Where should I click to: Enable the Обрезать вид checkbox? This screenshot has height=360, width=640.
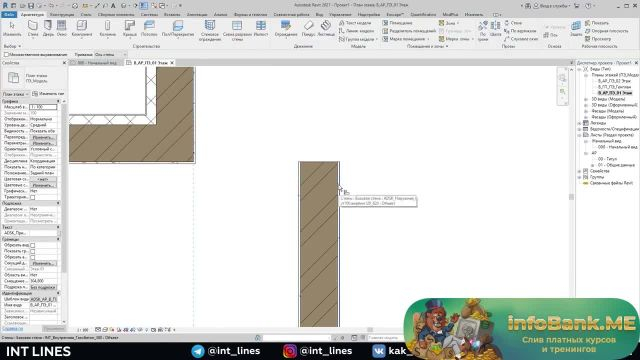[33, 245]
